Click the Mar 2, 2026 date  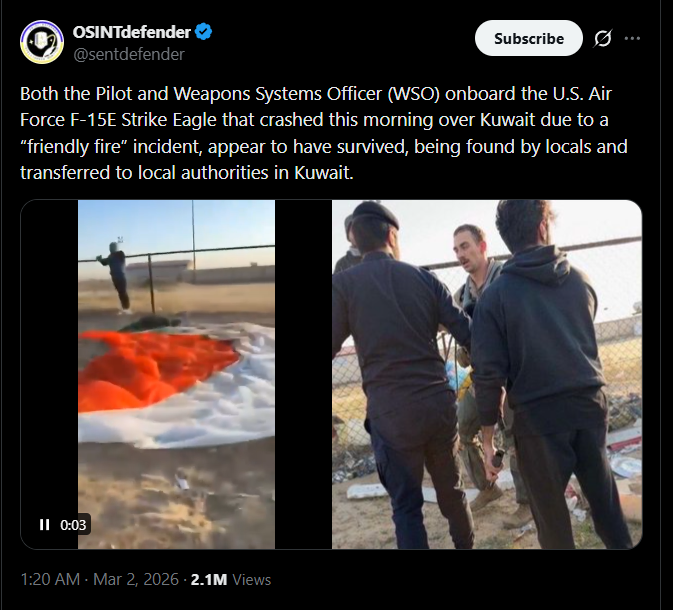pyautogui.click(x=136, y=579)
